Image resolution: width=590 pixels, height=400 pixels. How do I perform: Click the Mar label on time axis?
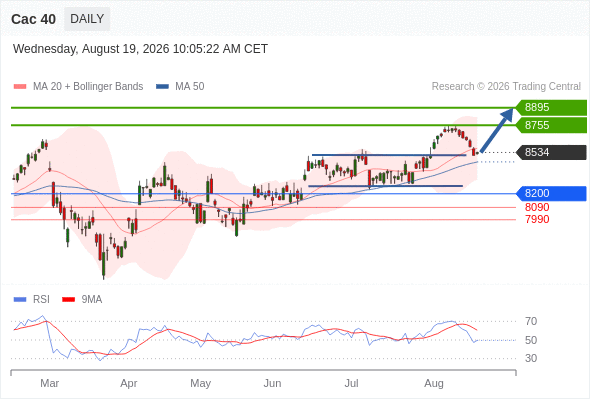tap(50, 383)
